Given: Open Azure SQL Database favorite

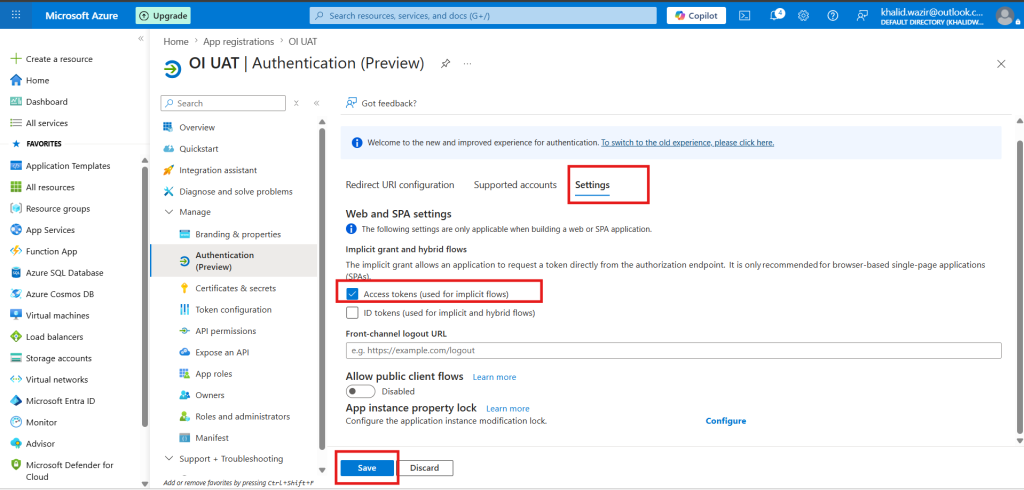Looking at the screenshot, I should (65, 273).
